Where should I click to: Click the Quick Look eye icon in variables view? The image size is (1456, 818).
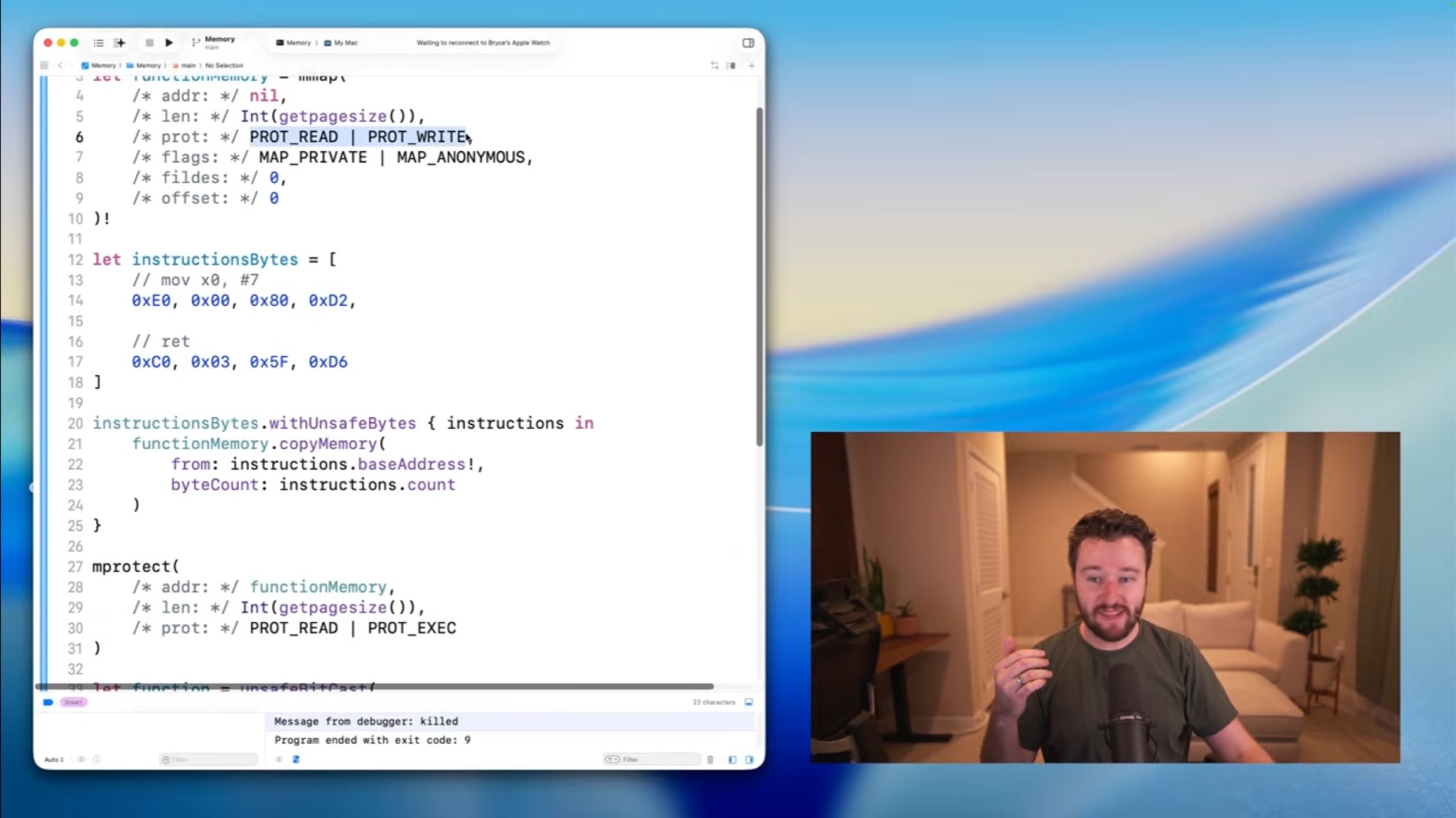[x=81, y=760]
